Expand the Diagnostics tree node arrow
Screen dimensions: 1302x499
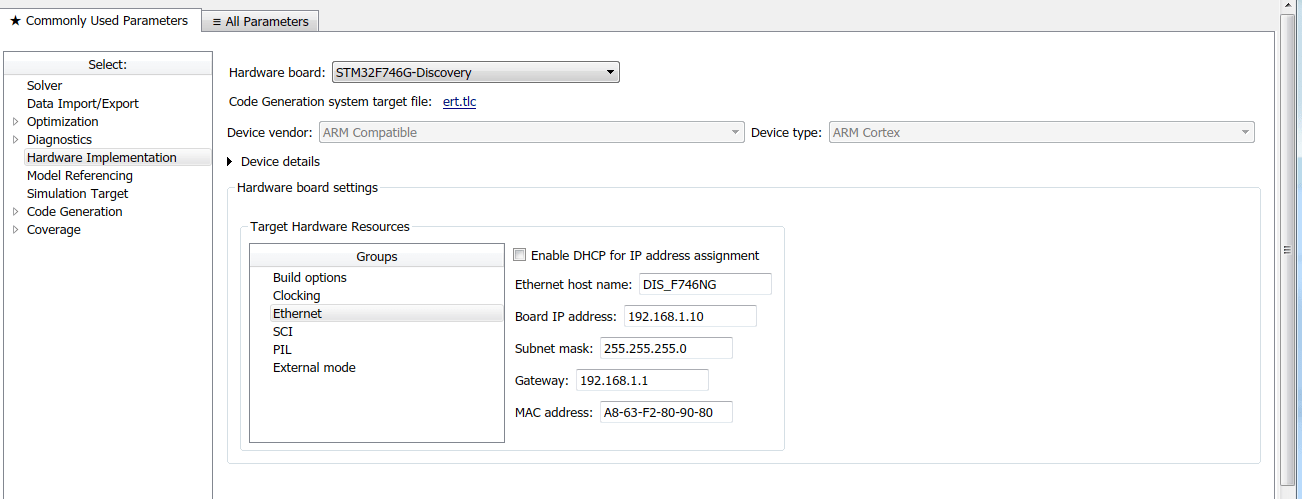point(15,140)
